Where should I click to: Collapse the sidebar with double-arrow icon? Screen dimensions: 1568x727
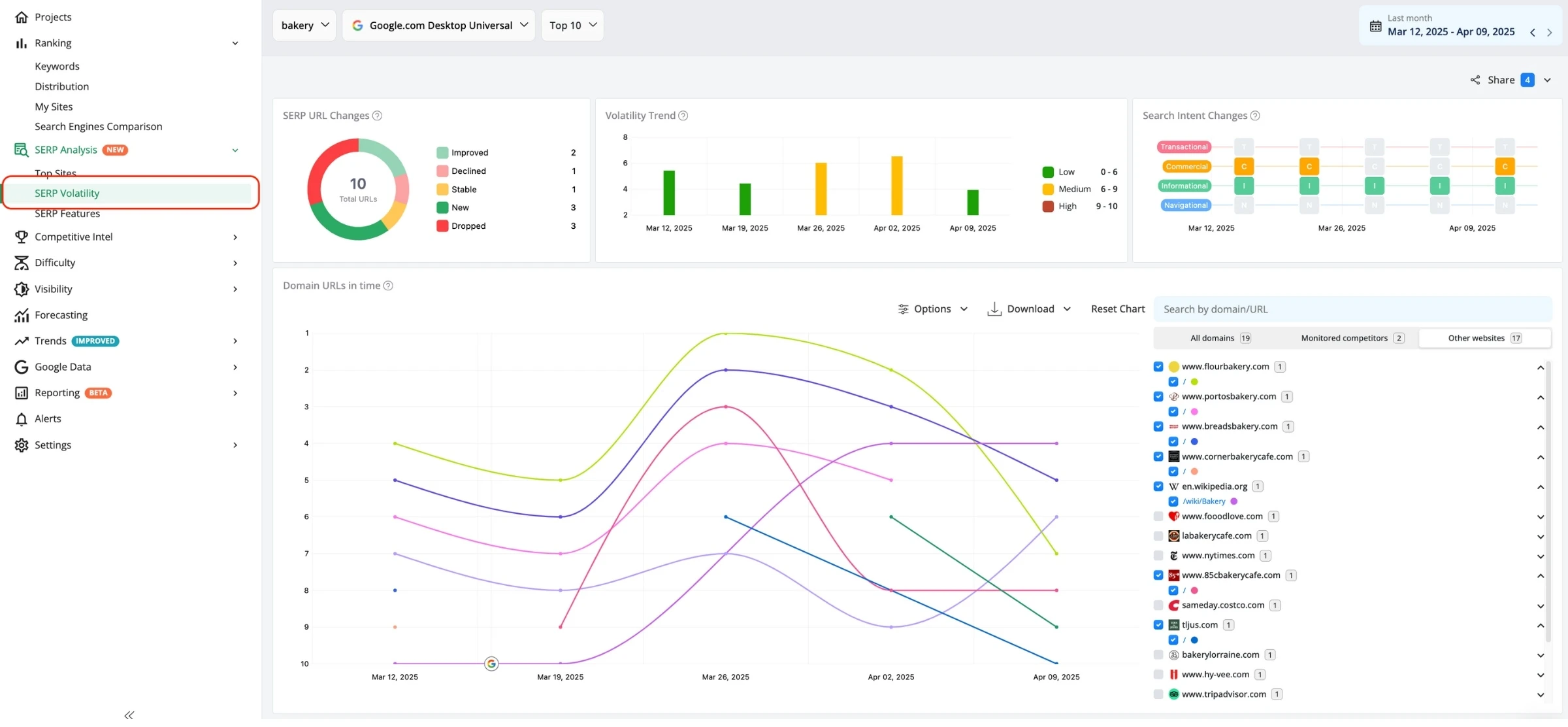[129, 715]
